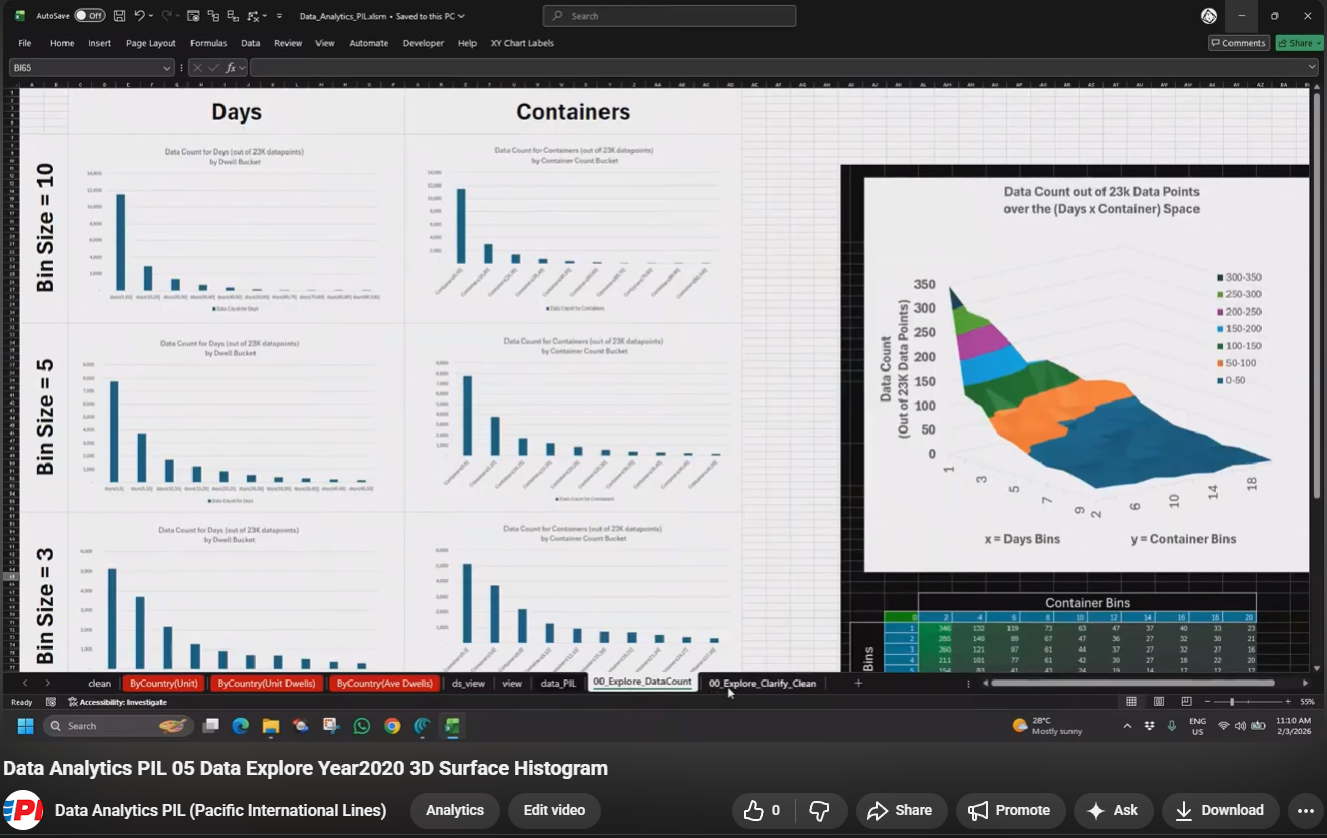Click the formula bar Cancel X icon

point(198,67)
